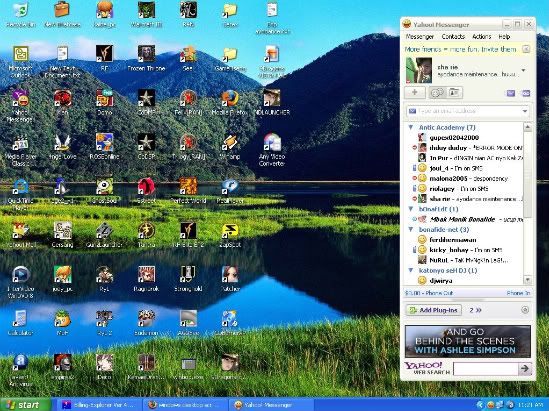Collapse the Antic Academy (7) group

(411, 127)
